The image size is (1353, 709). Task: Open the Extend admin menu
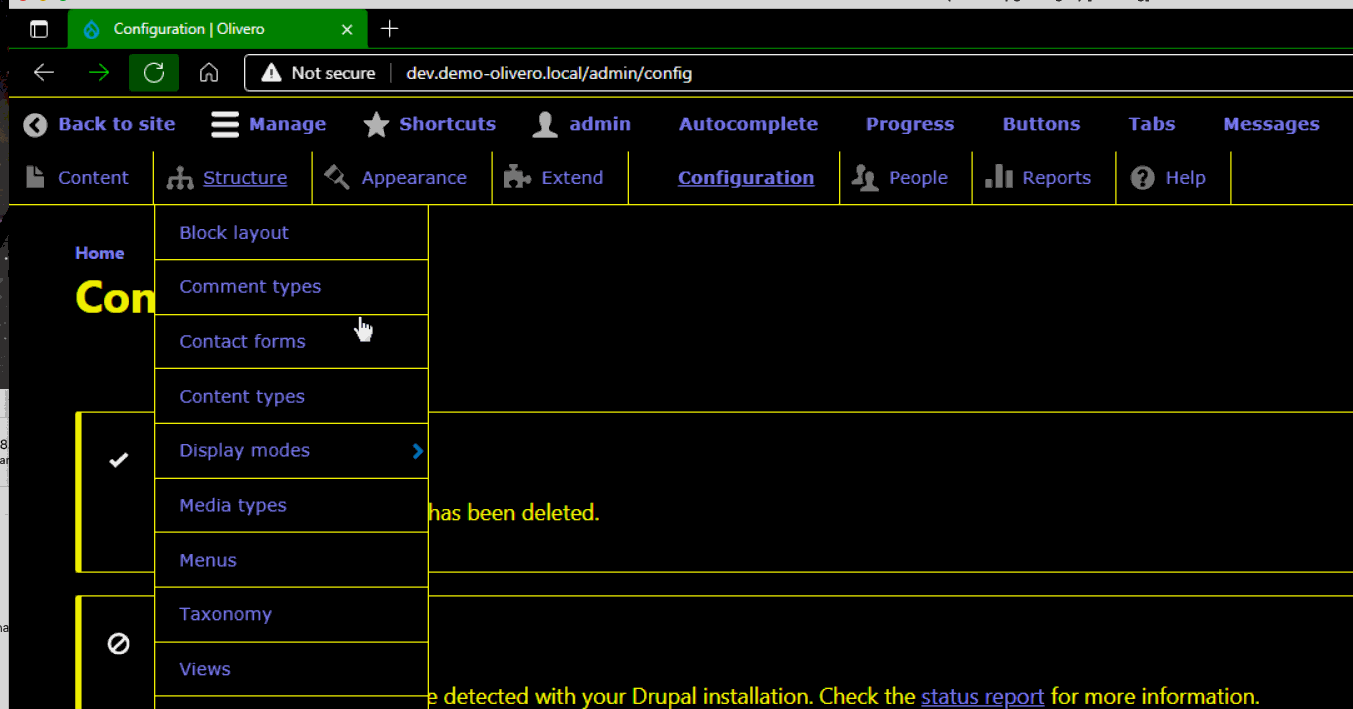coord(572,178)
